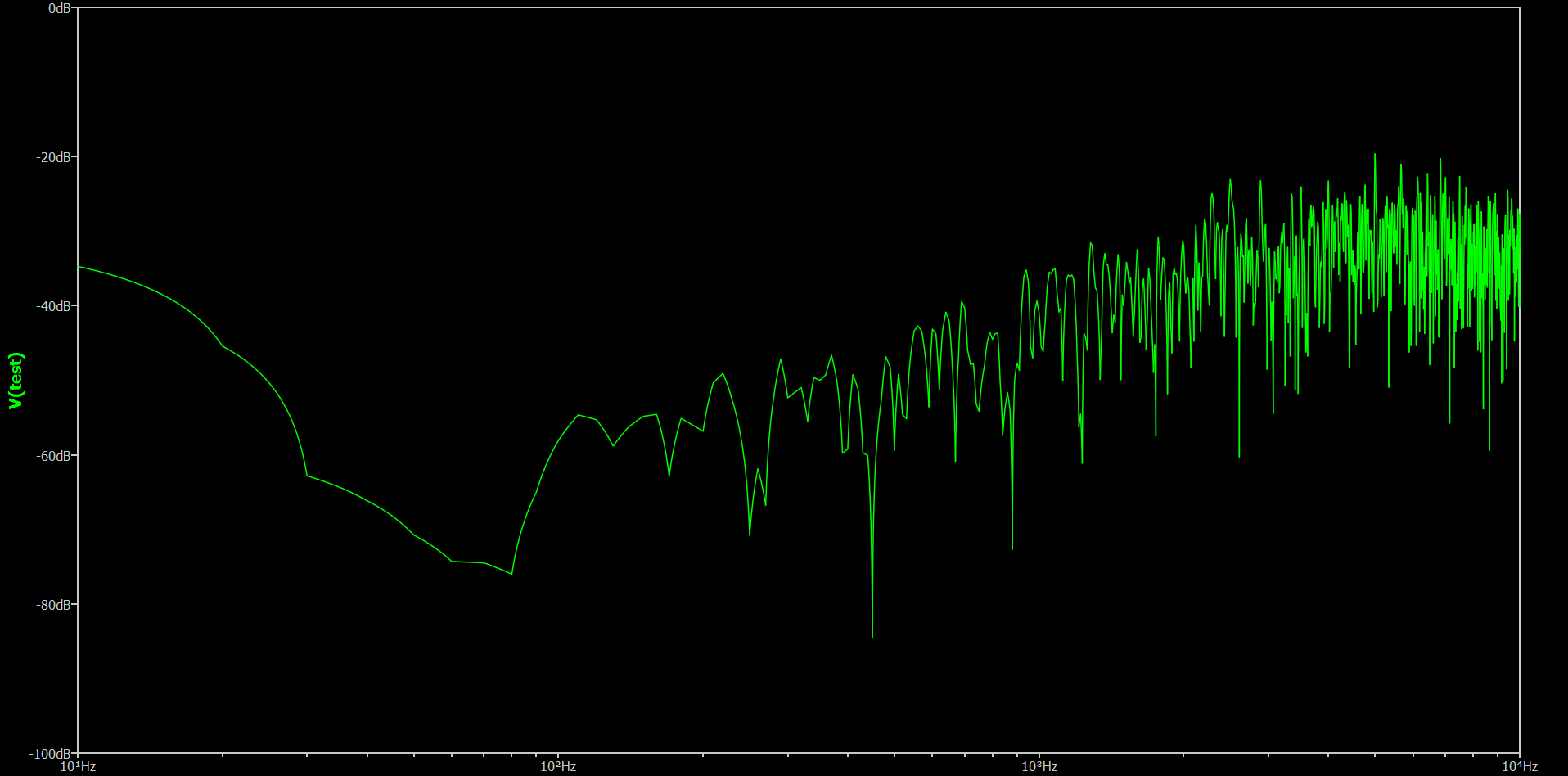
Task: Click the -20dB y-axis label
Action: point(53,157)
